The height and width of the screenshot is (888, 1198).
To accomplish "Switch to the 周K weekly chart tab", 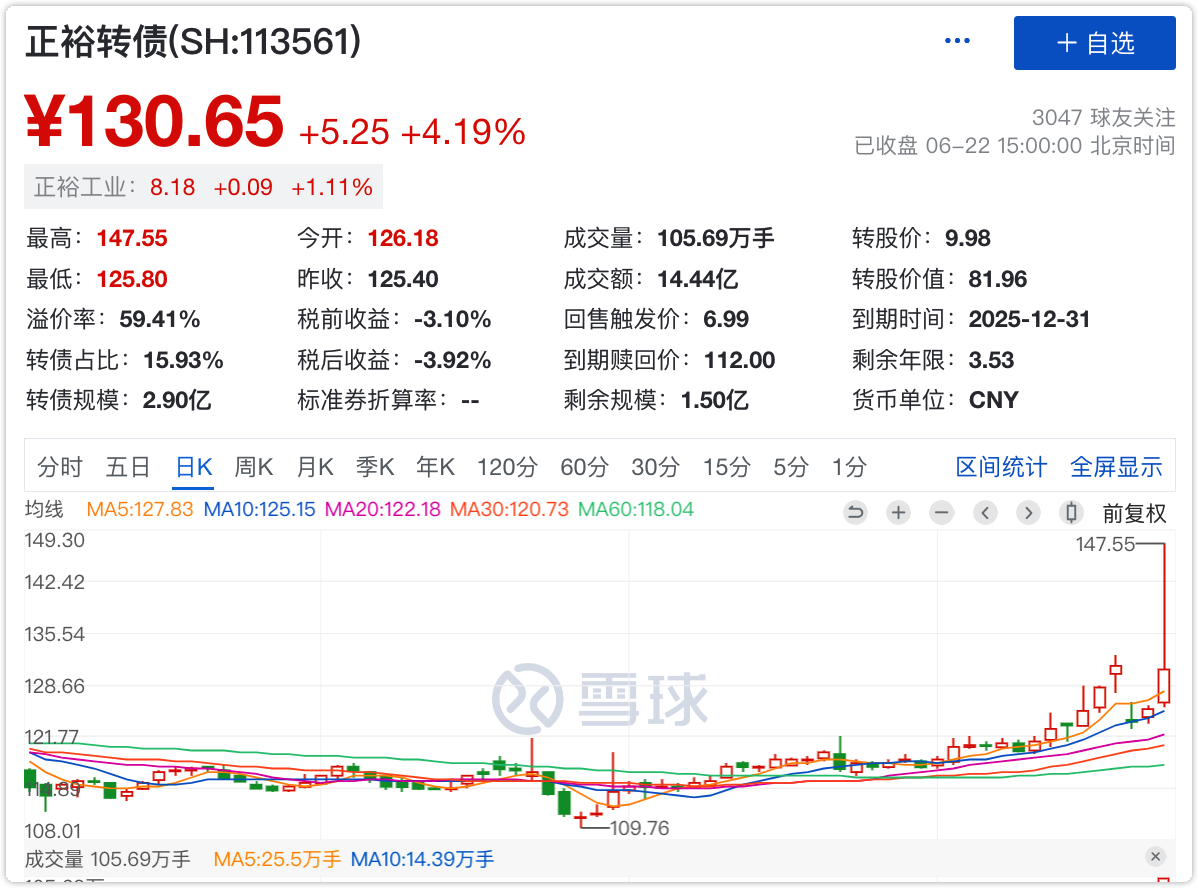I will tap(253, 466).
